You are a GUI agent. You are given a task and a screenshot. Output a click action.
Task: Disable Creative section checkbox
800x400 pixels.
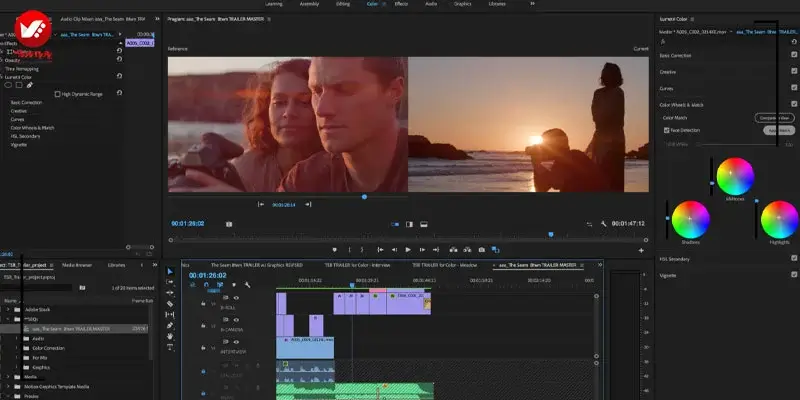[794, 71]
